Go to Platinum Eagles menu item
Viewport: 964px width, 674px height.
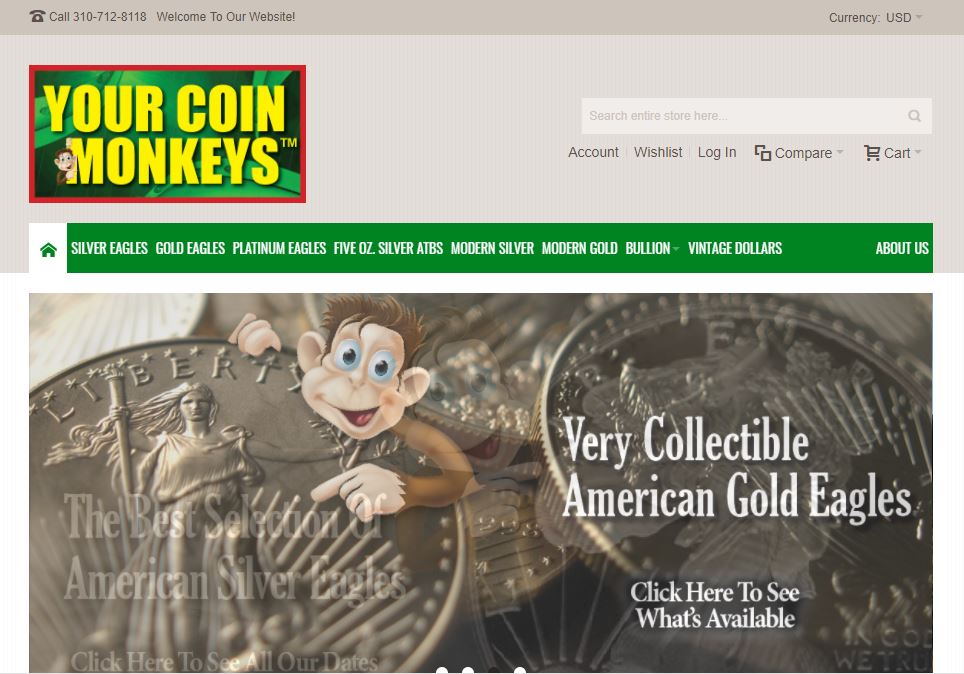point(279,248)
